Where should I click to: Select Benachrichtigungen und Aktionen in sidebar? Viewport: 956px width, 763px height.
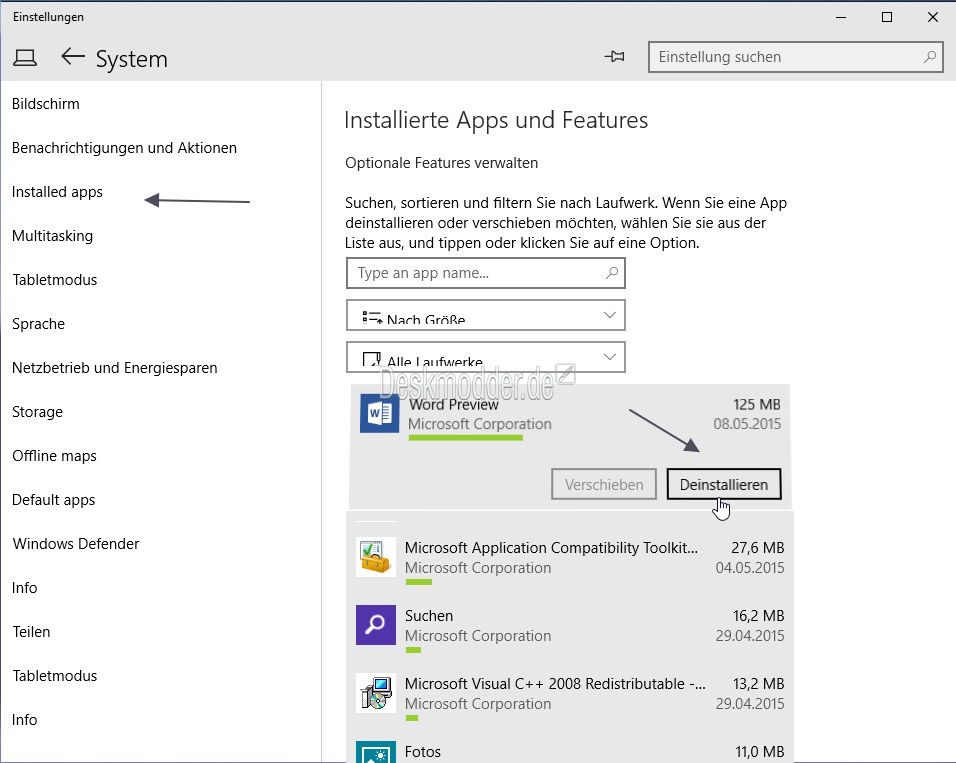pos(124,148)
